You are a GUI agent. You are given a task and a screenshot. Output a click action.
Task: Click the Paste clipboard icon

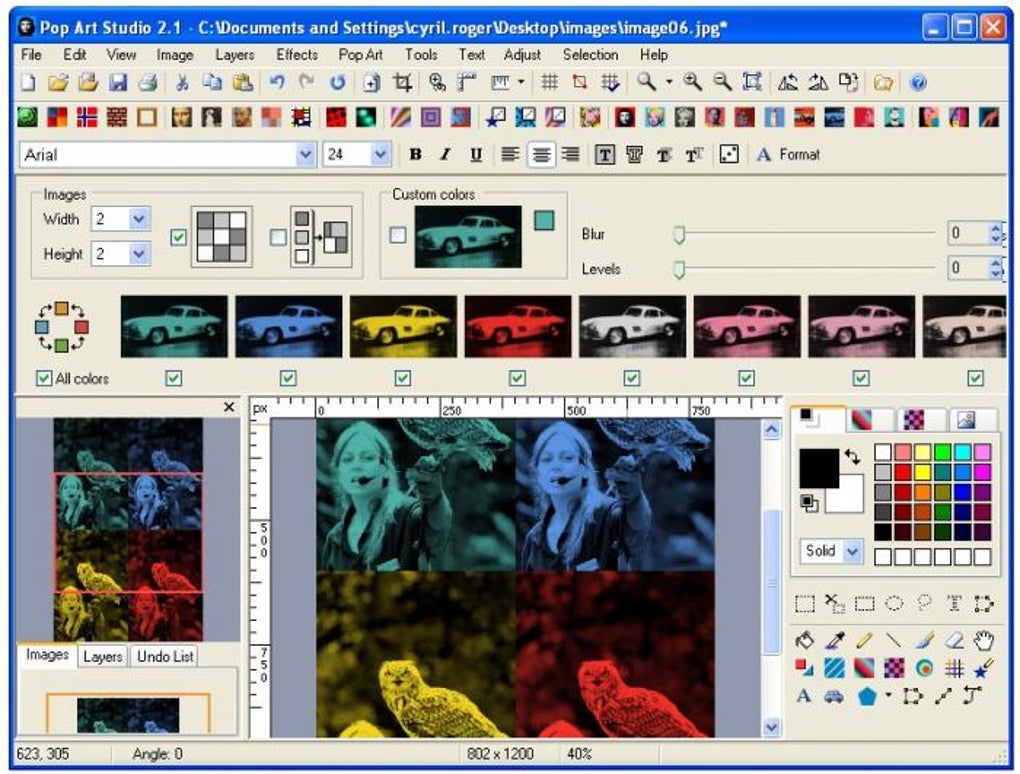[243, 83]
